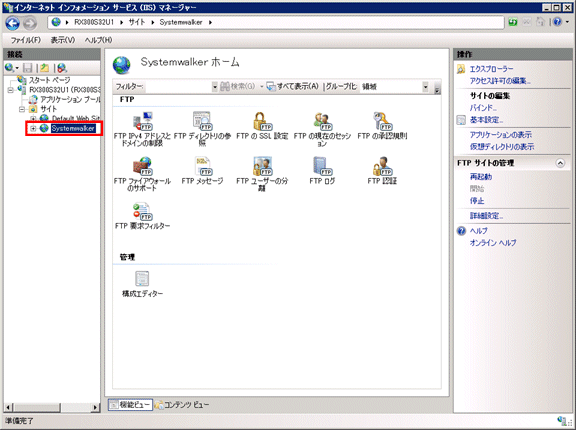Open FTP ファイアウォールのサポート

point(142,174)
